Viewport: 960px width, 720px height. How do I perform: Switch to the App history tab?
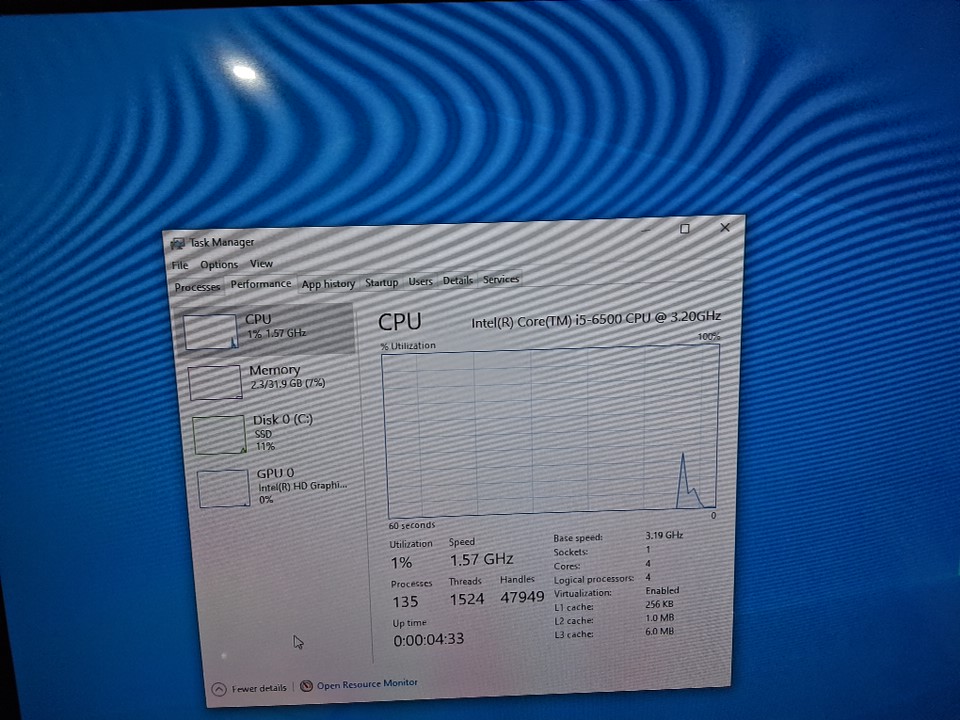tap(328, 284)
